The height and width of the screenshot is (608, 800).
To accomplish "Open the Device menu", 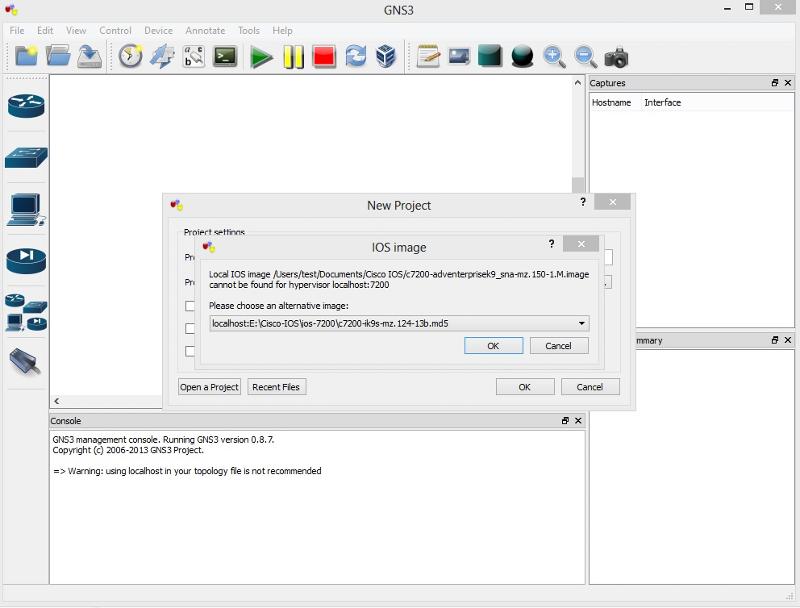I will tap(158, 31).
